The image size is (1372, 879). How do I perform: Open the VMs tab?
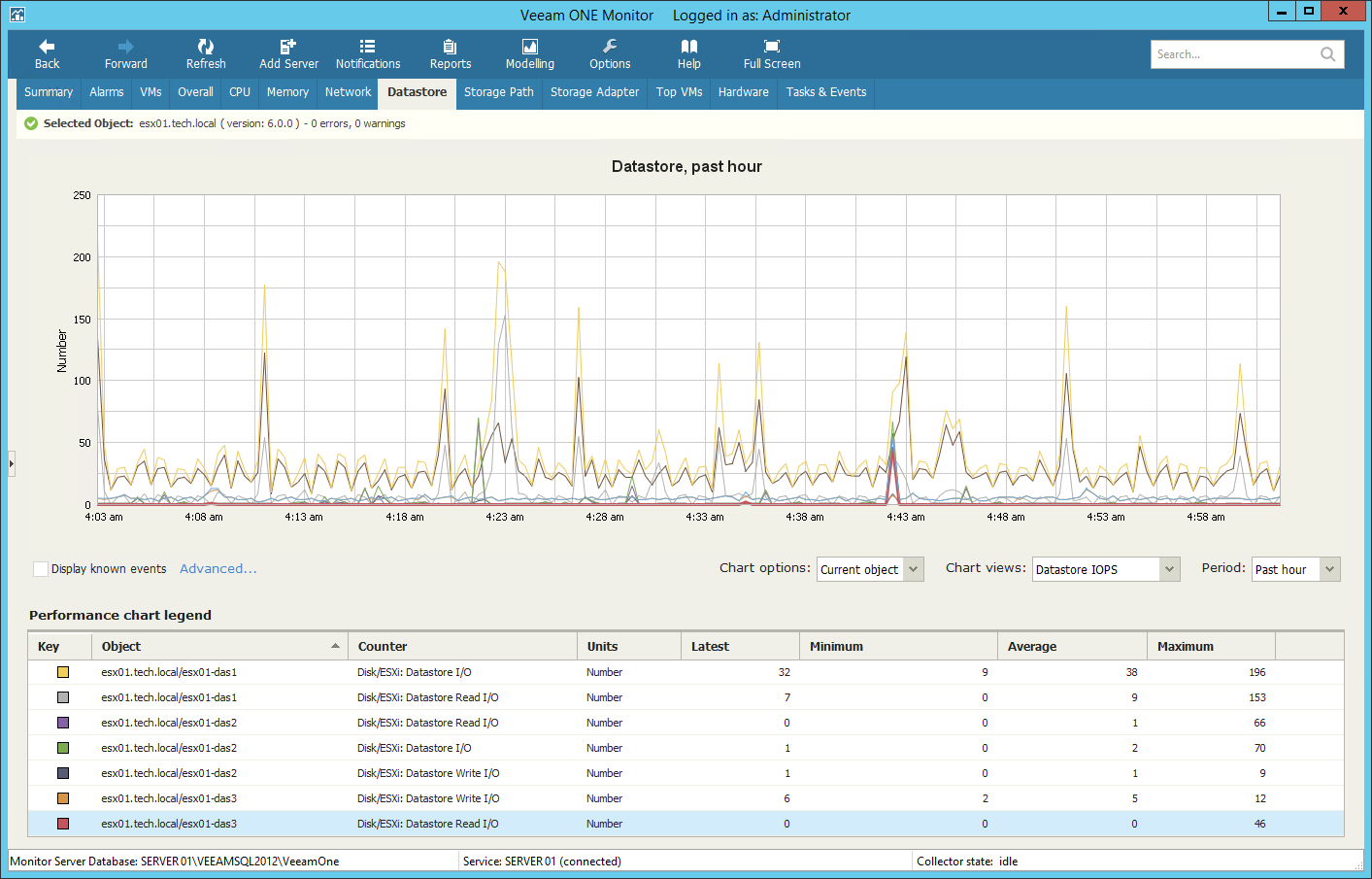click(x=151, y=92)
